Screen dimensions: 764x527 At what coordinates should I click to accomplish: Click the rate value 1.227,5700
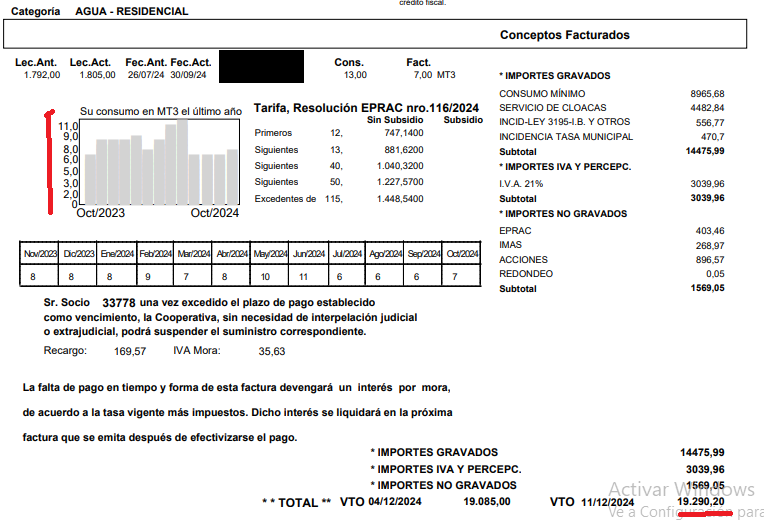pos(400,182)
